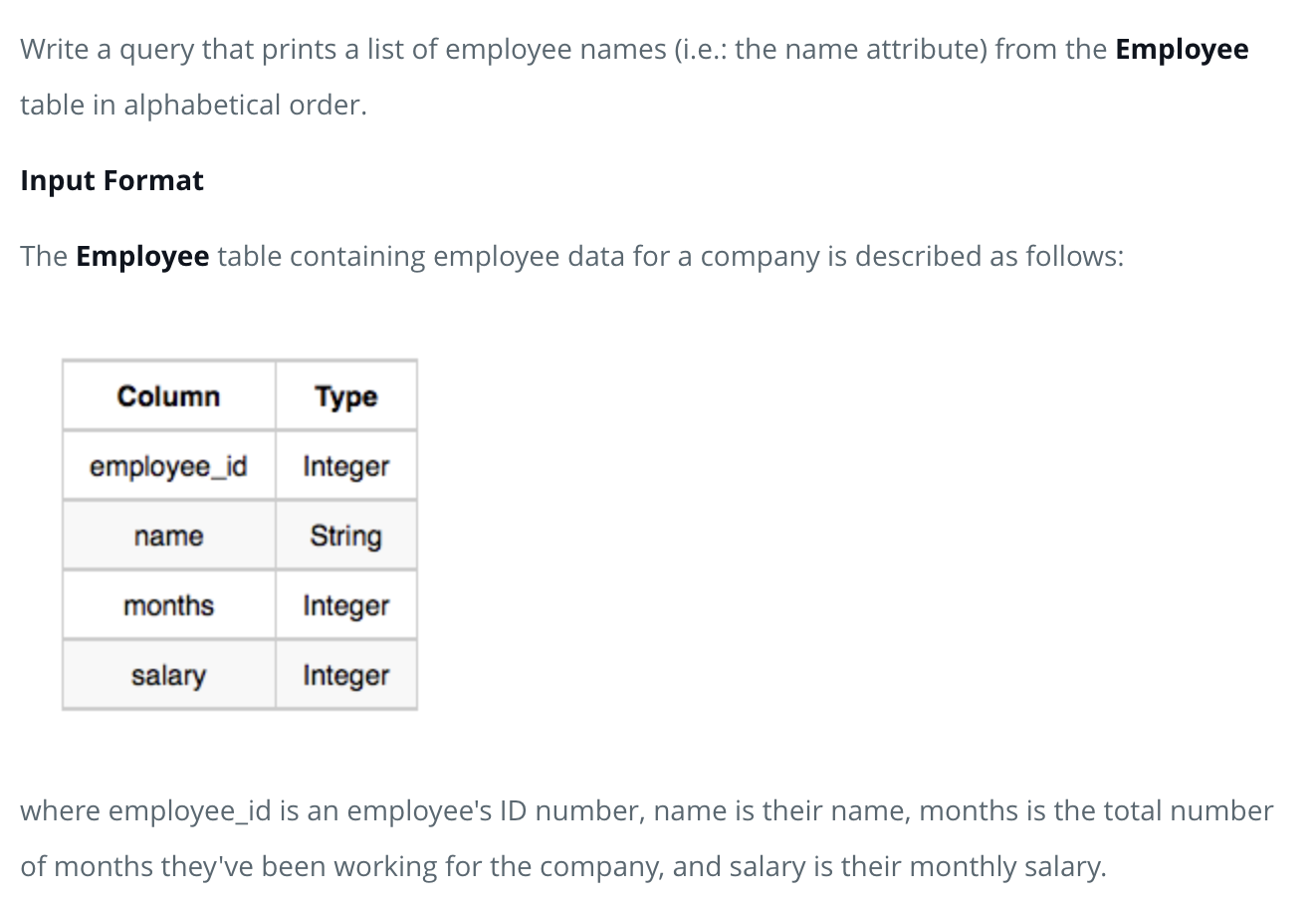Click the String type cell
This screenshot has width=1316, height=902.
[x=345, y=536]
